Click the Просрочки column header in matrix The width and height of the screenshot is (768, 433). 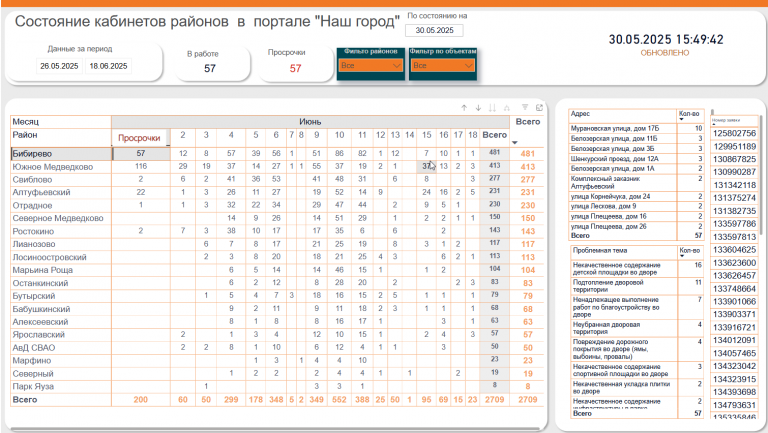[139, 138]
